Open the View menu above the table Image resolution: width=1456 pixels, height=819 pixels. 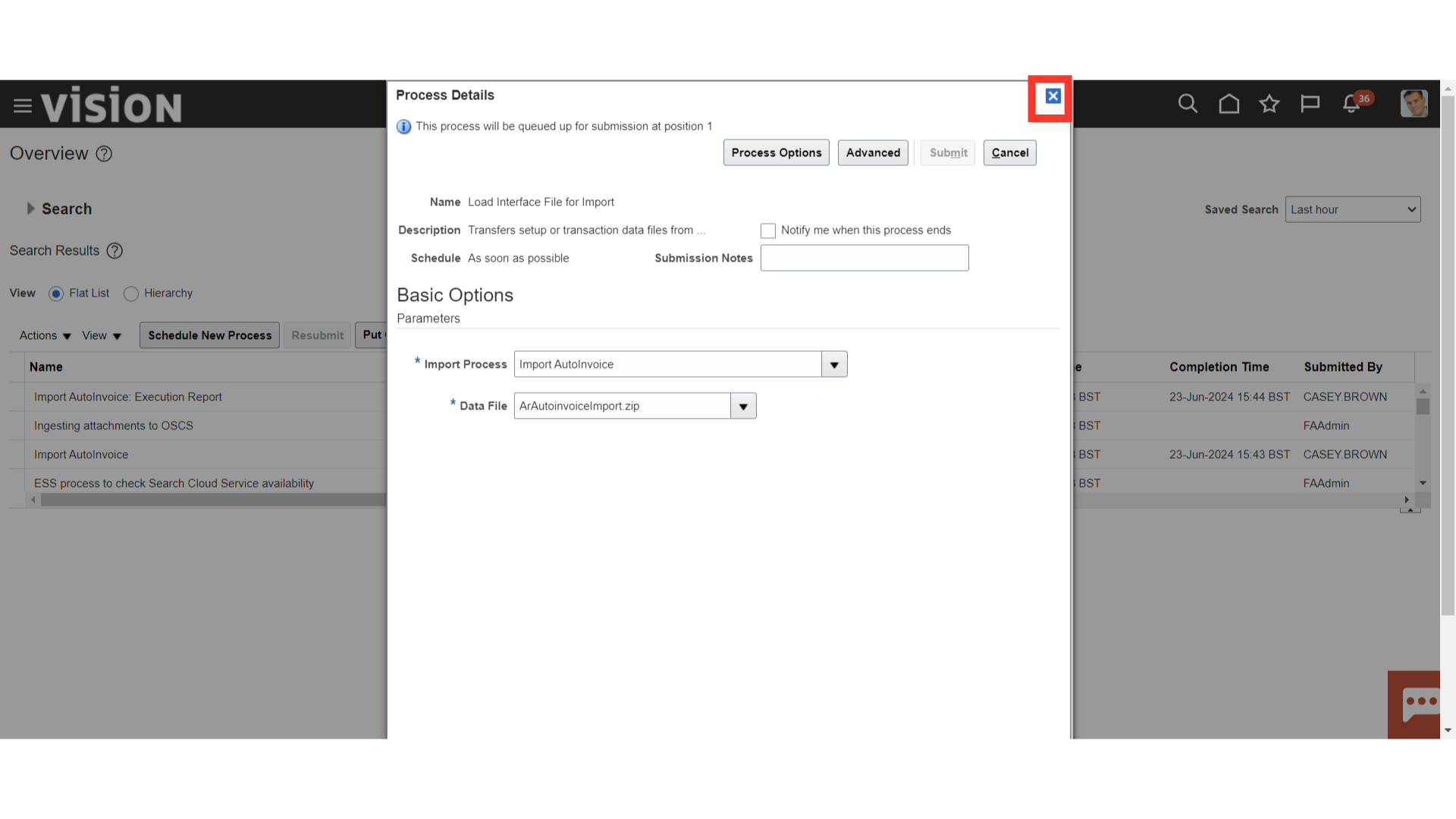(x=102, y=335)
